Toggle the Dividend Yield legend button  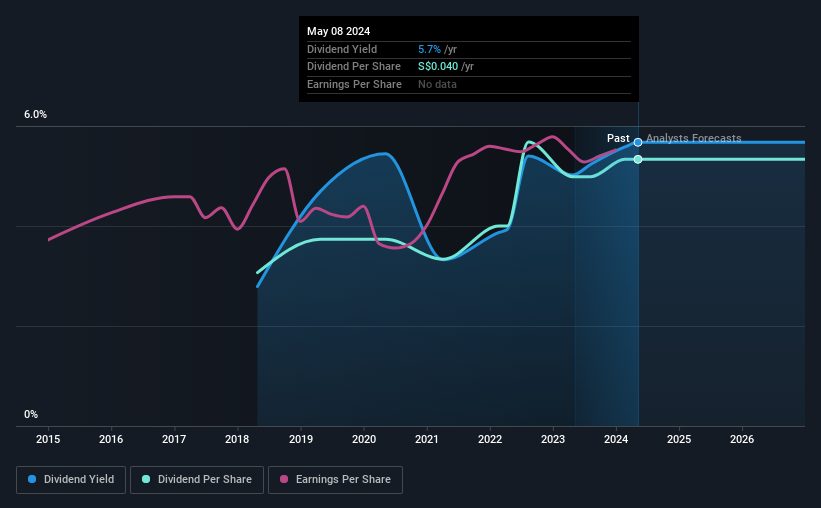point(71,480)
